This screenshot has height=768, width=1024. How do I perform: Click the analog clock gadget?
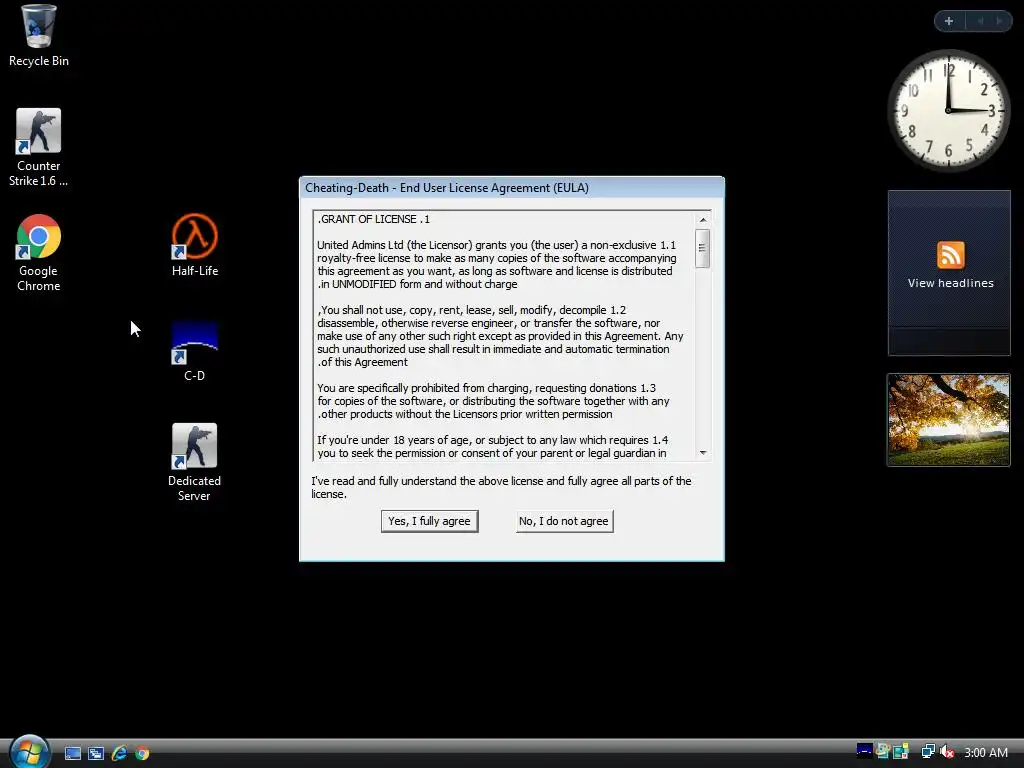pos(948,110)
